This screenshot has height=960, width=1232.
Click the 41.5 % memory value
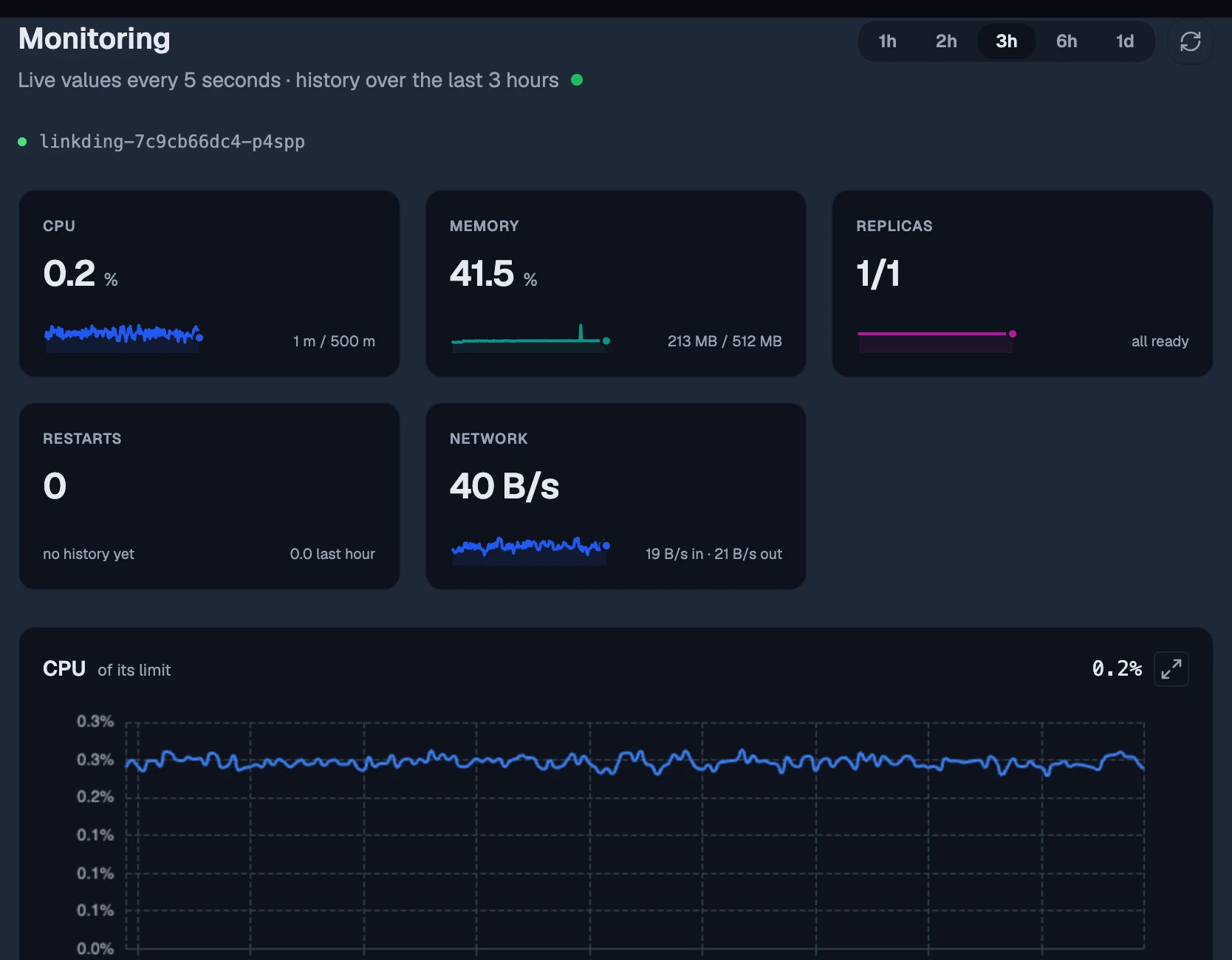click(493, 274)
